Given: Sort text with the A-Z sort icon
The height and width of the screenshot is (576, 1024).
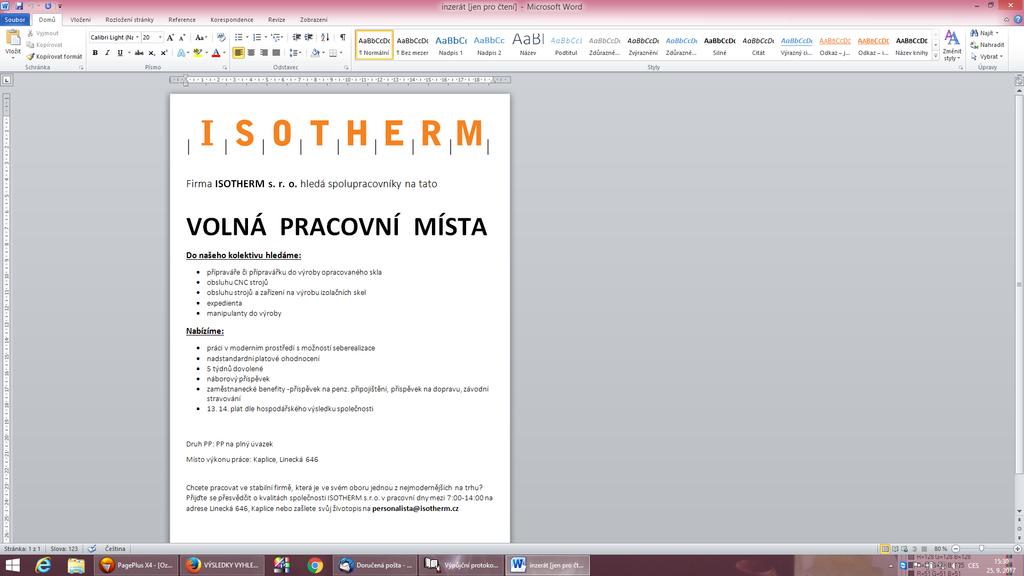Looking at the screenshot, I should point(325,38).
